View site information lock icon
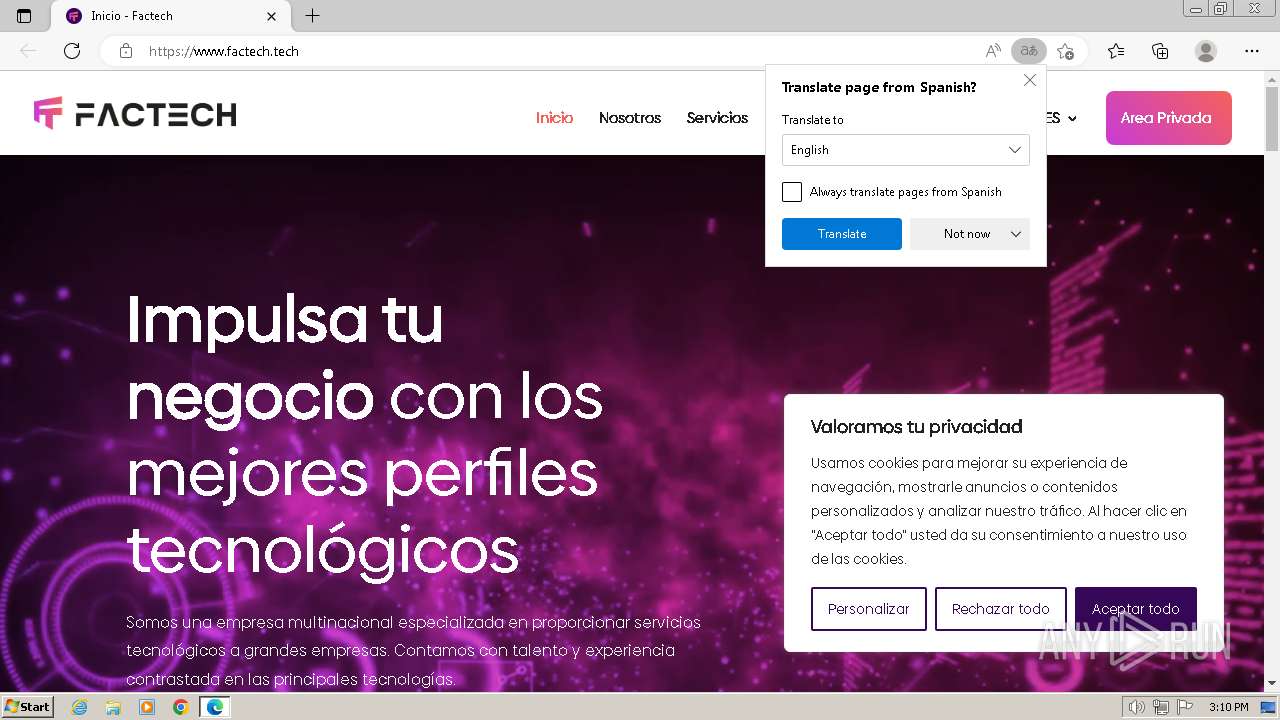 coord(126,51)
